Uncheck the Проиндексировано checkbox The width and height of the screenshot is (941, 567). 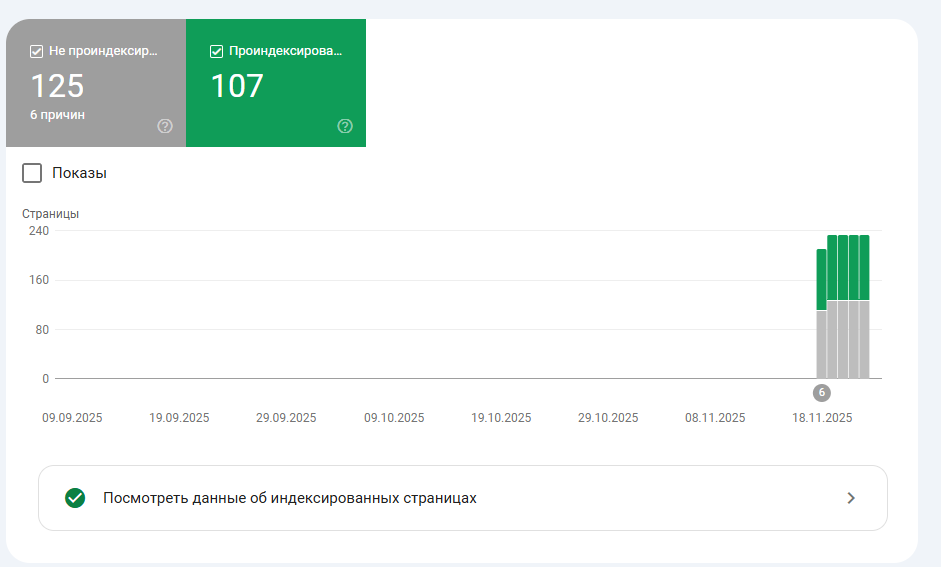pyautogui.click(x=217, y=52)
